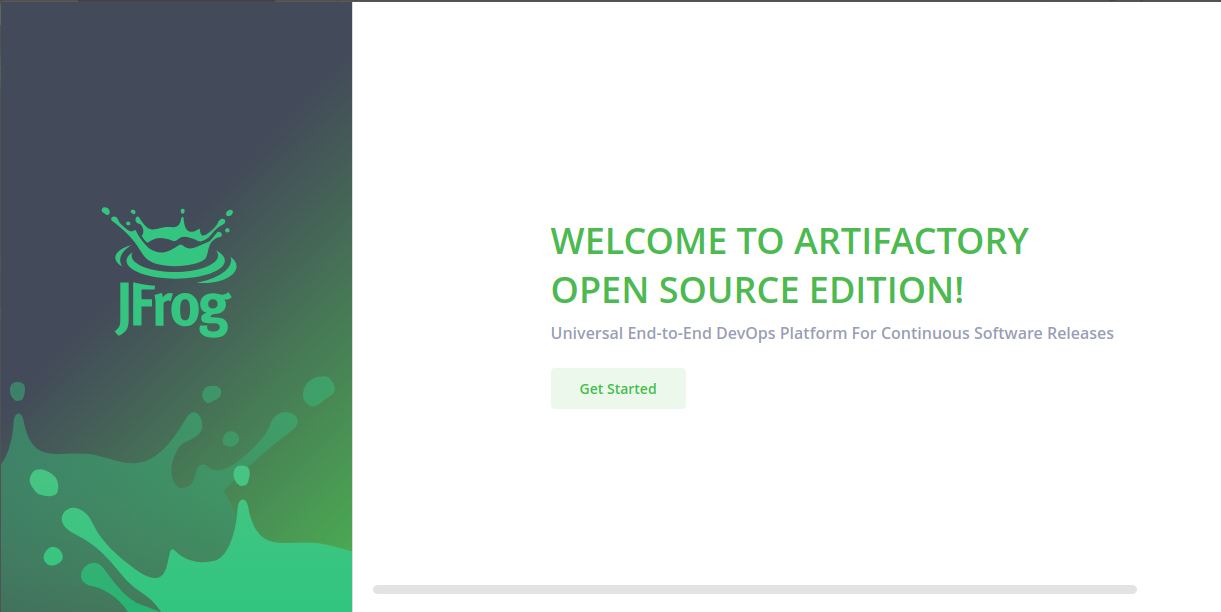Click the Universal End-to-End DevOps Platform subtitle
Image resolution: width=1221 pixels, height=612 pixels.
pos(832,333)
